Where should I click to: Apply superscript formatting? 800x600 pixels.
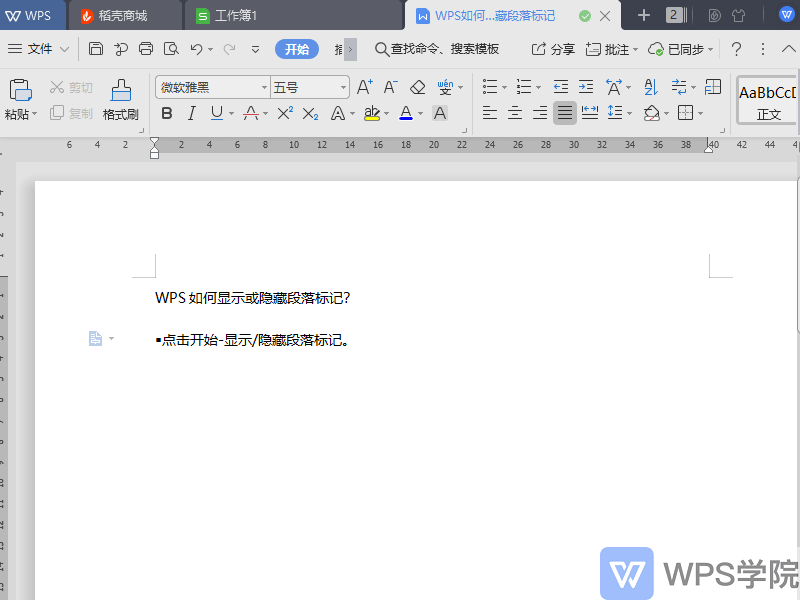[x=285, y=114]
